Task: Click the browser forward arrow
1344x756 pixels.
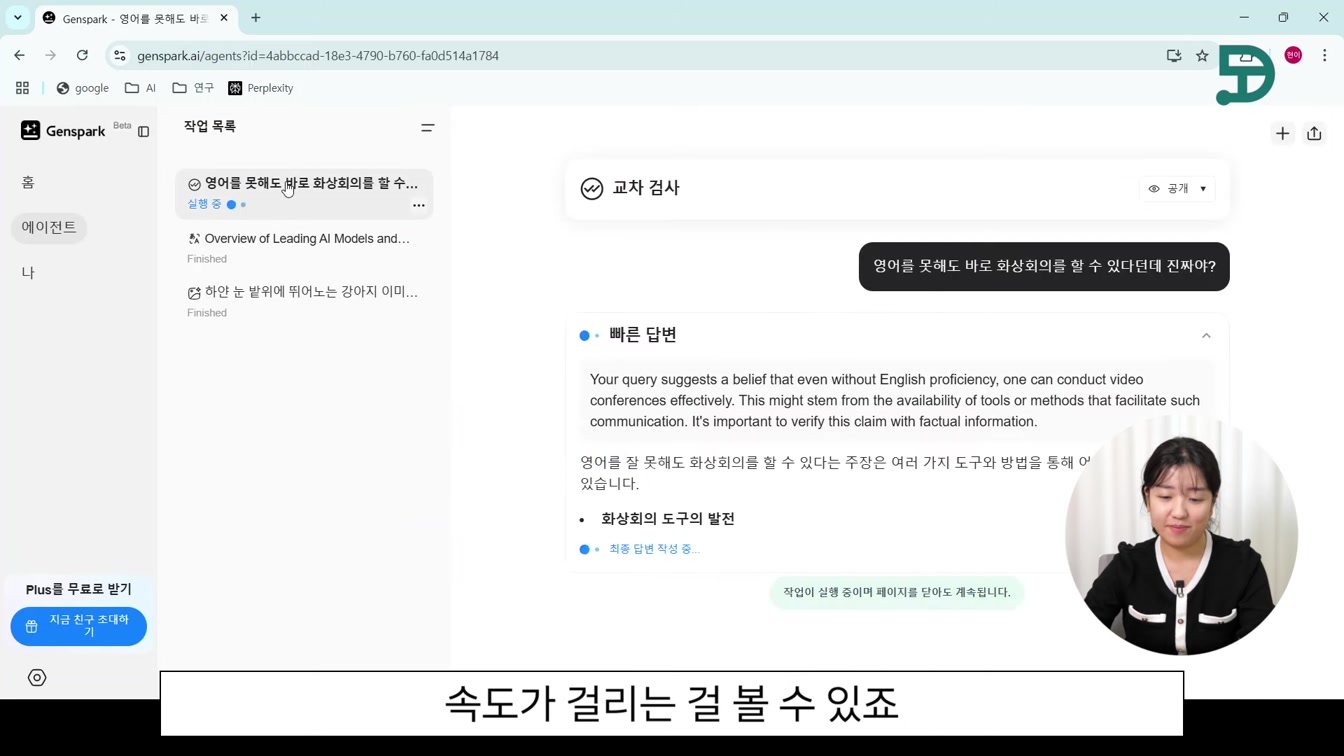Action: click(51, 56)
